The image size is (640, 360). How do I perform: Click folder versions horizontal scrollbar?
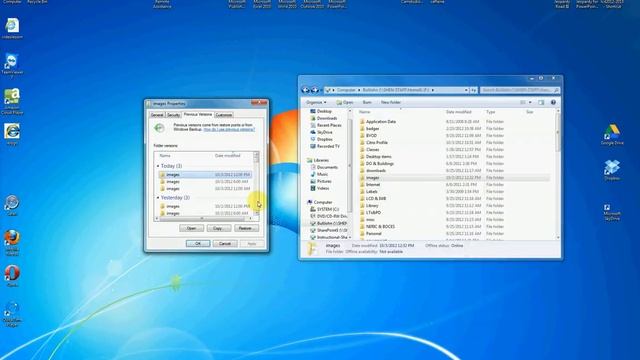(x=204, y=219)
